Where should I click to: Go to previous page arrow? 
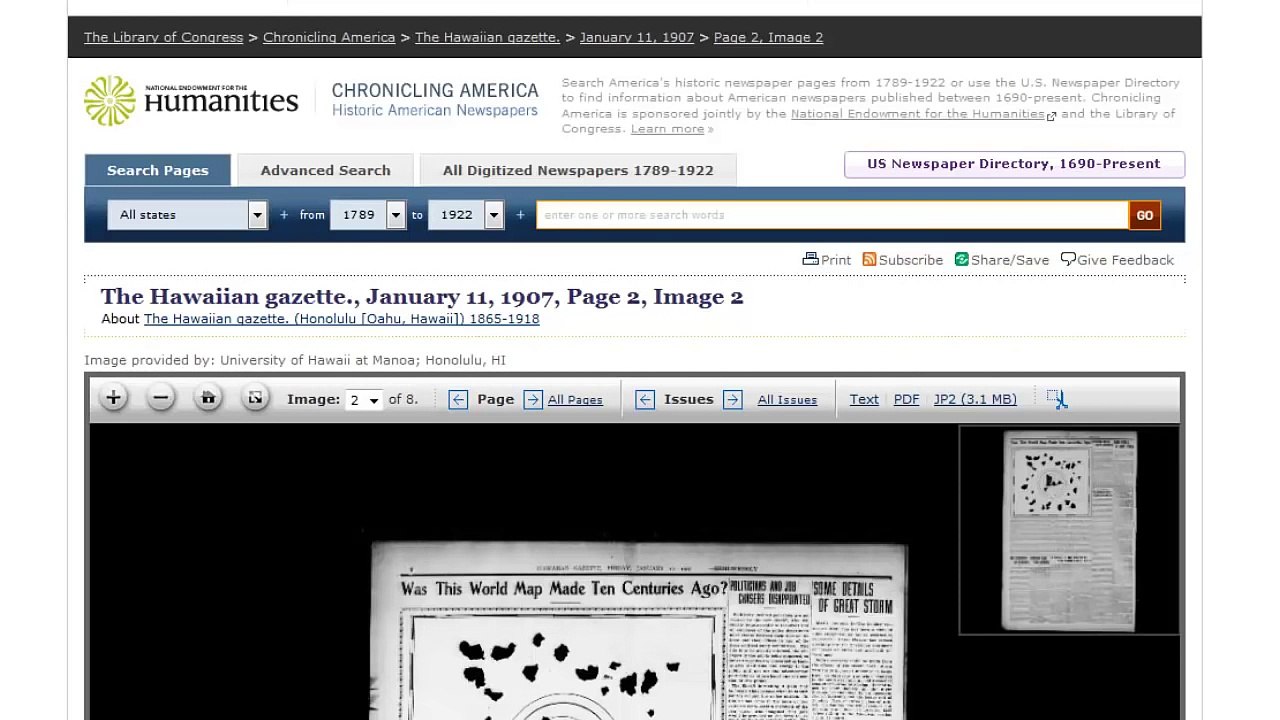[458, 399]
